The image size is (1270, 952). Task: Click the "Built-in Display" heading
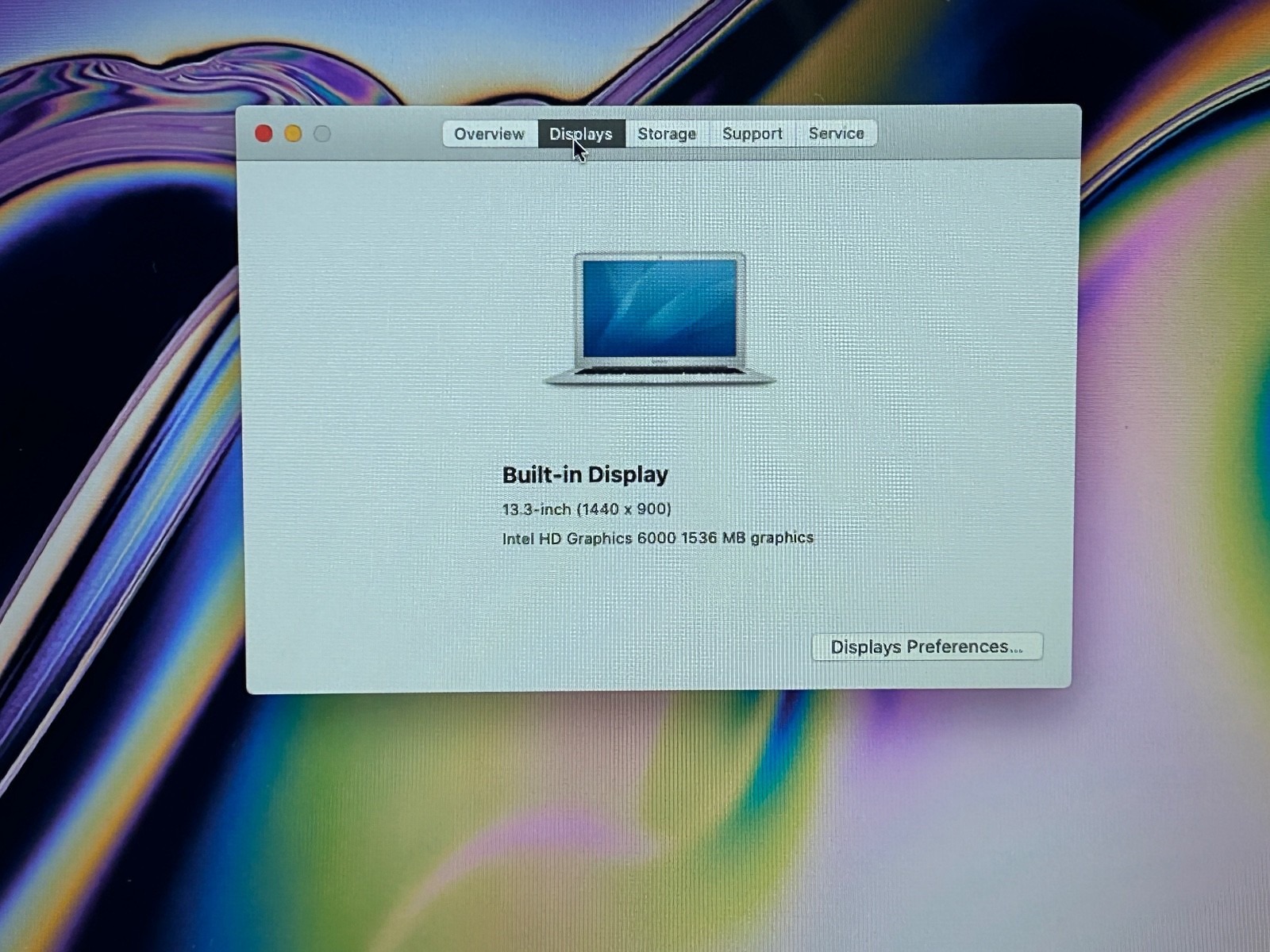pyautogui.click(x=585, y=474)
